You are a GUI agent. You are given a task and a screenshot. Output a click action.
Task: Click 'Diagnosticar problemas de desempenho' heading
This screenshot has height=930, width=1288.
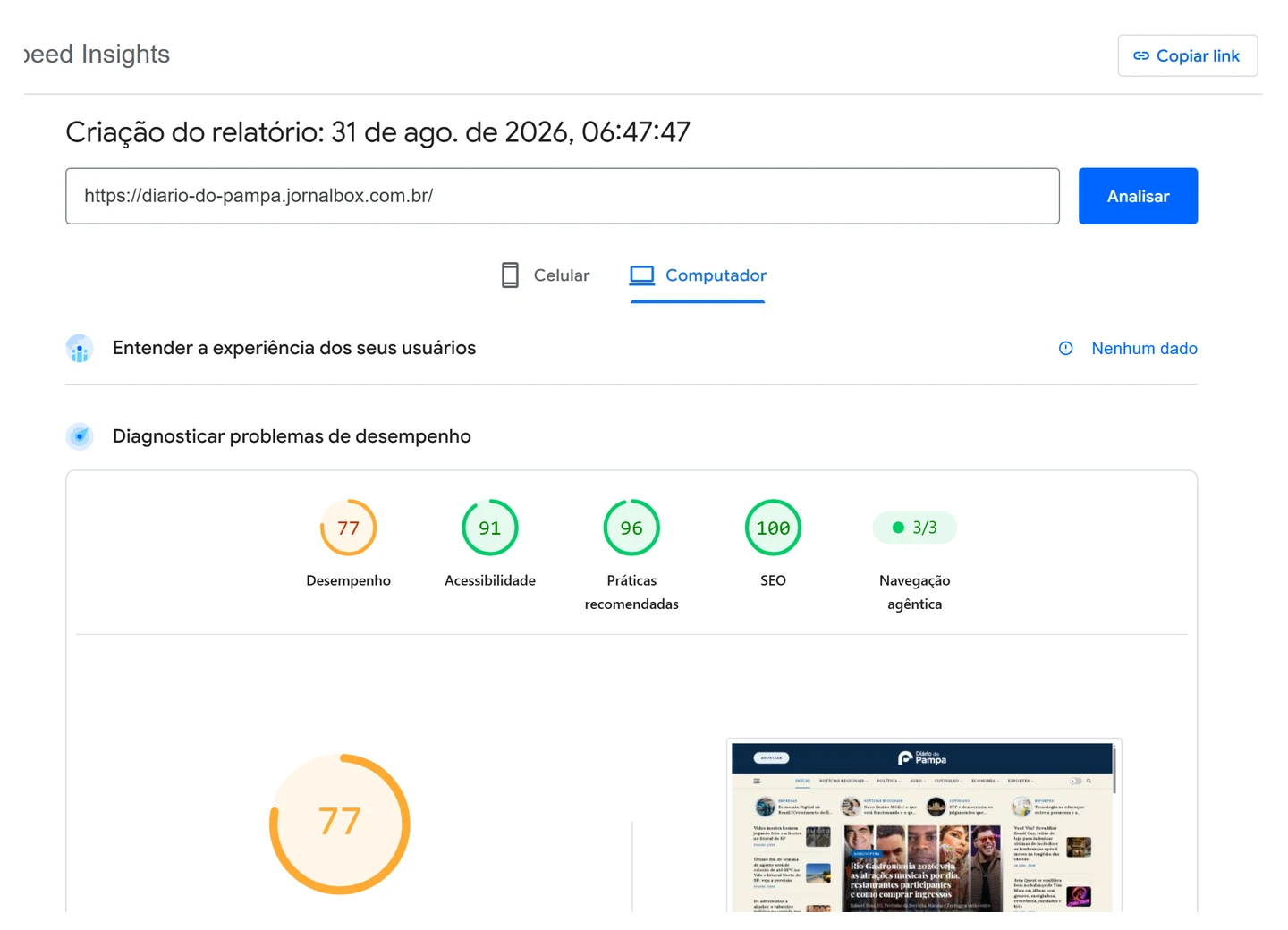(x=292, y=436)
